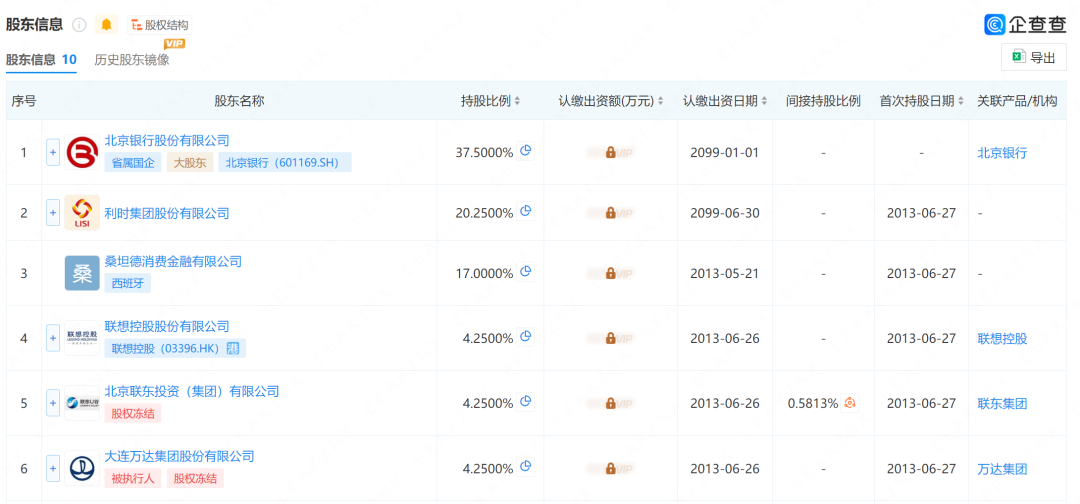Click the 2013-05-21 date cell

click(725, 273)
